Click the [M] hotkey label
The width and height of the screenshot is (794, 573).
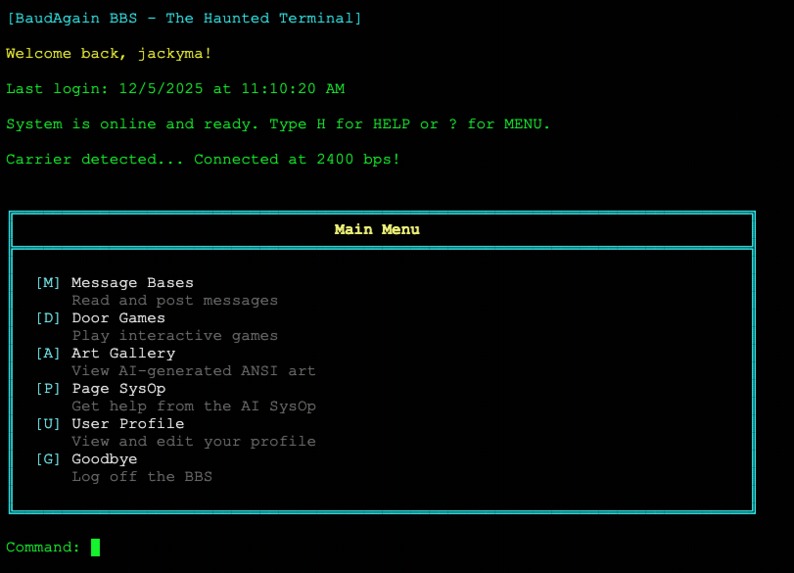pyautogui.click(x=48, y=282)
